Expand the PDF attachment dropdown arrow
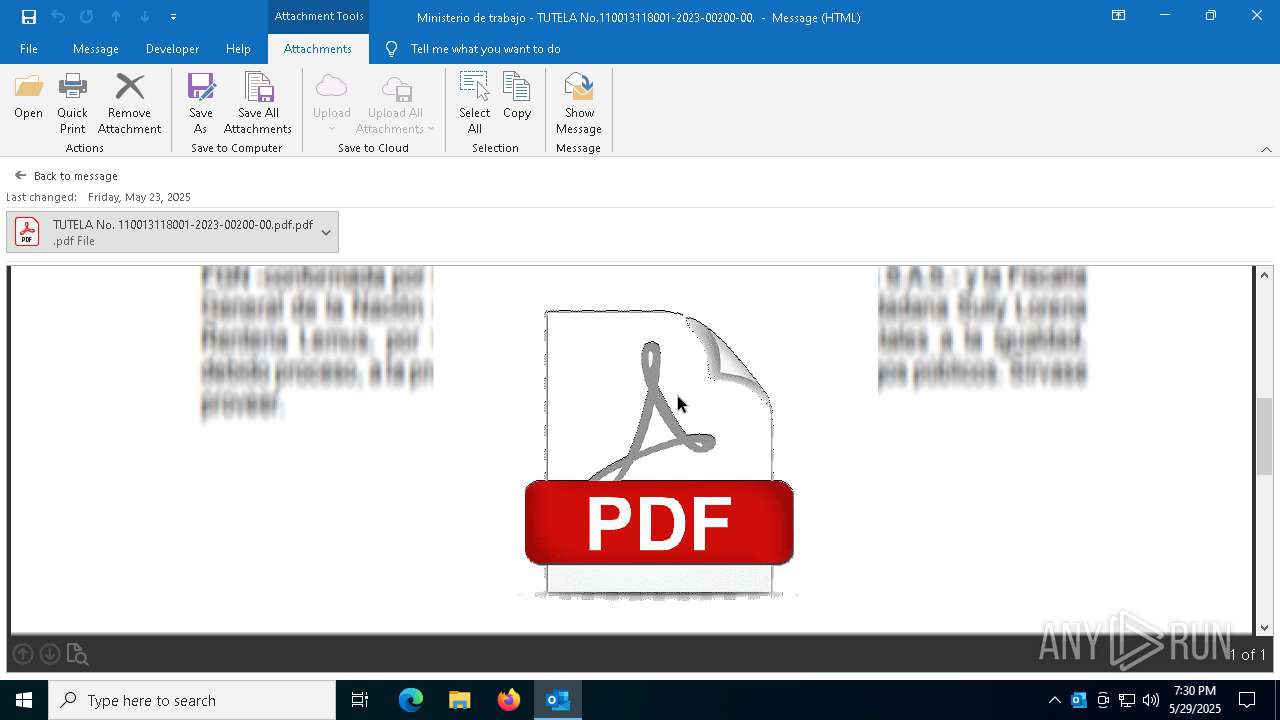 click(326, 232)
